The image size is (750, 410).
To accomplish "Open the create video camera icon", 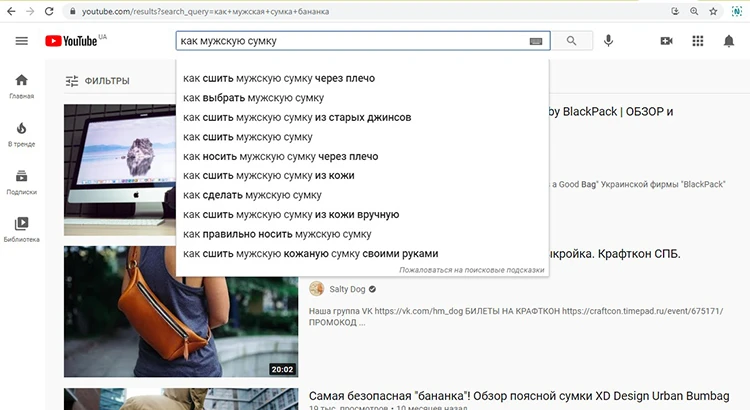I will tap(667, 41).
